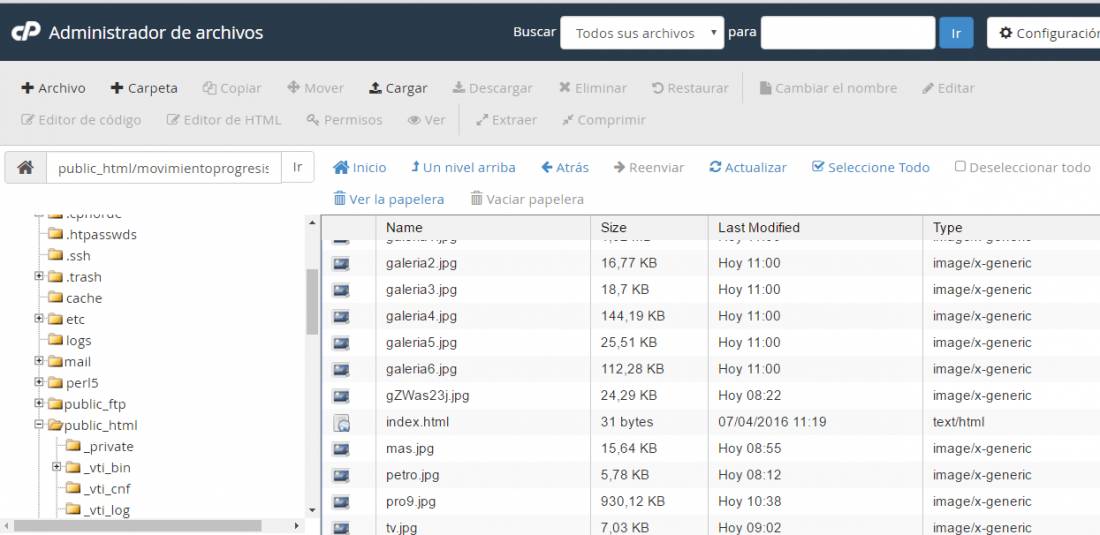Click the image icon for galeria2.jpg
Screen dimensions: 1100x535
(341, 264)
